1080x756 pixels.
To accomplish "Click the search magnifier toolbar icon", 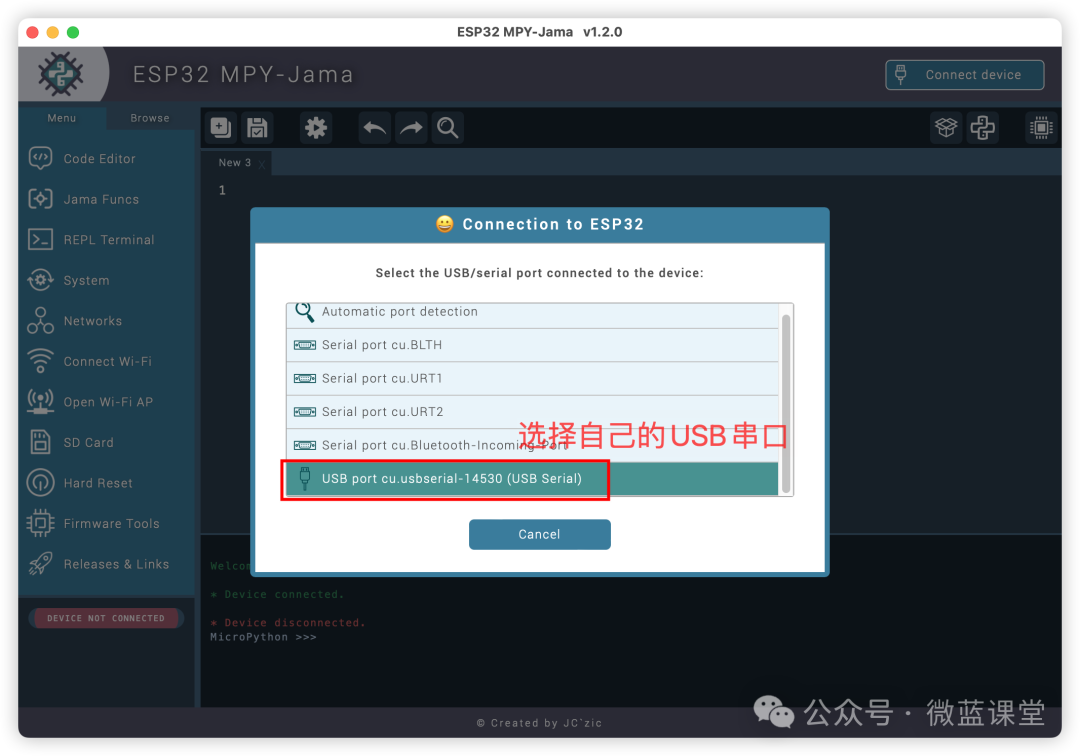I will [x=448, y=127].
